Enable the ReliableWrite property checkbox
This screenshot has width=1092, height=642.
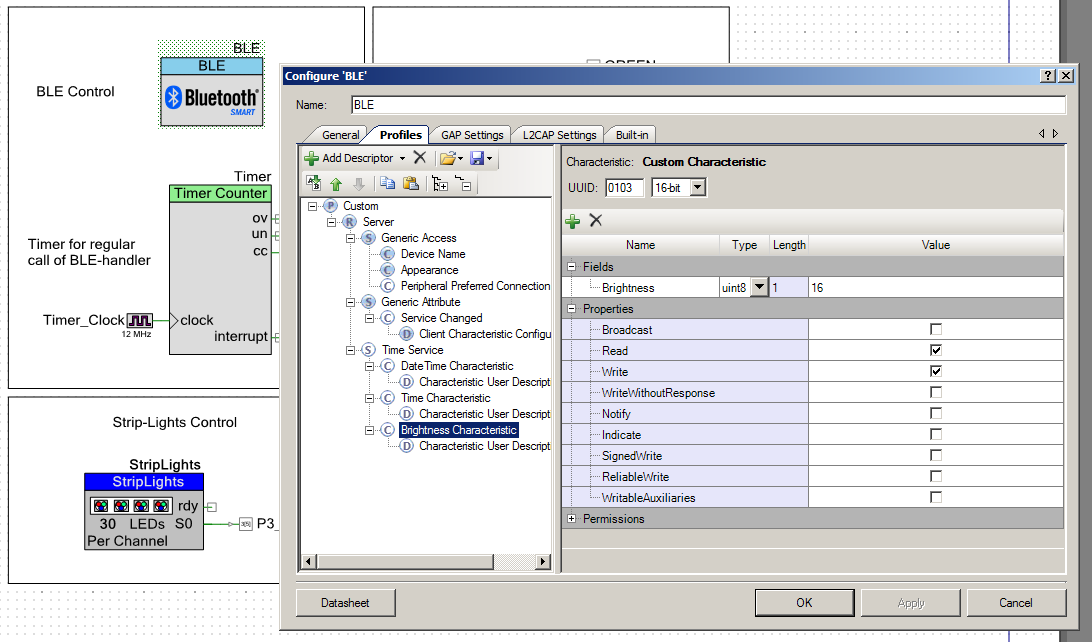pos(936,476)
